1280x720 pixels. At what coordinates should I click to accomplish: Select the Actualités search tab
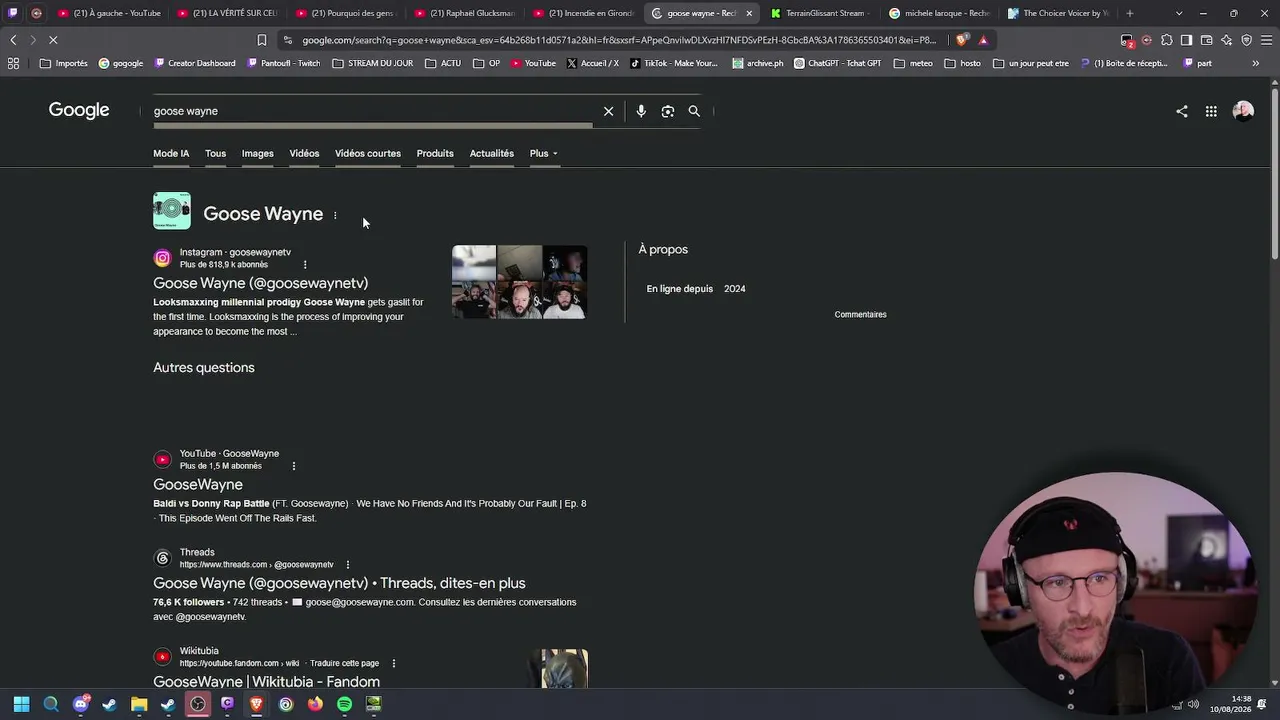(x=491, y=153)
